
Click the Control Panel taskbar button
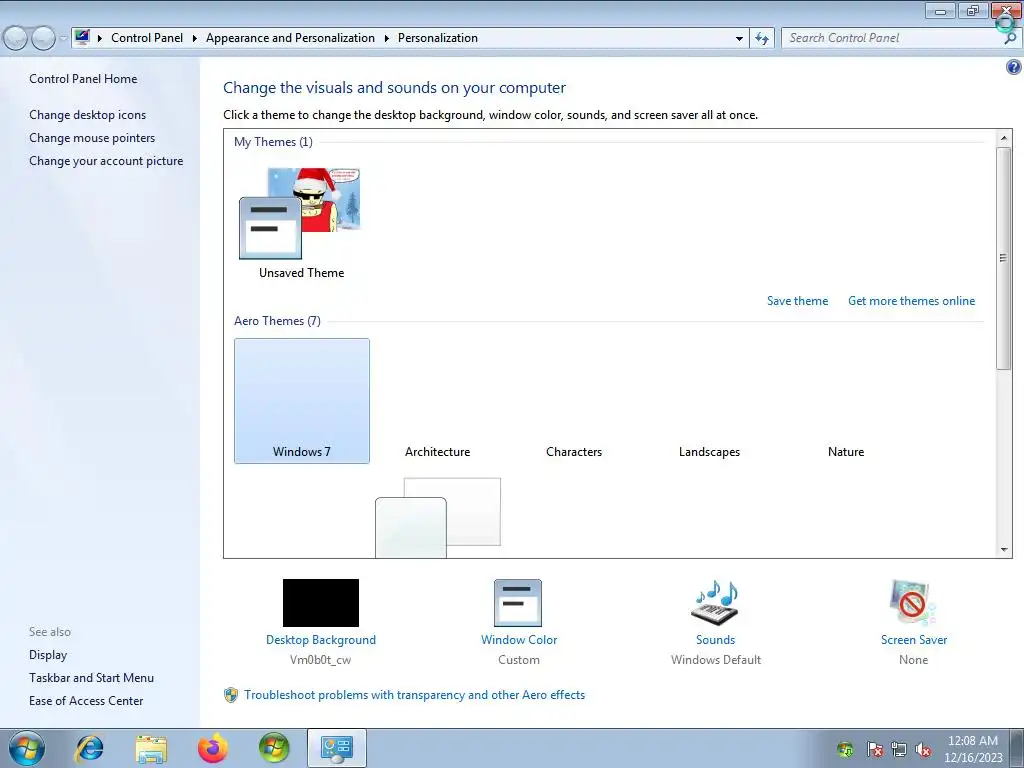tap(336, 748)
